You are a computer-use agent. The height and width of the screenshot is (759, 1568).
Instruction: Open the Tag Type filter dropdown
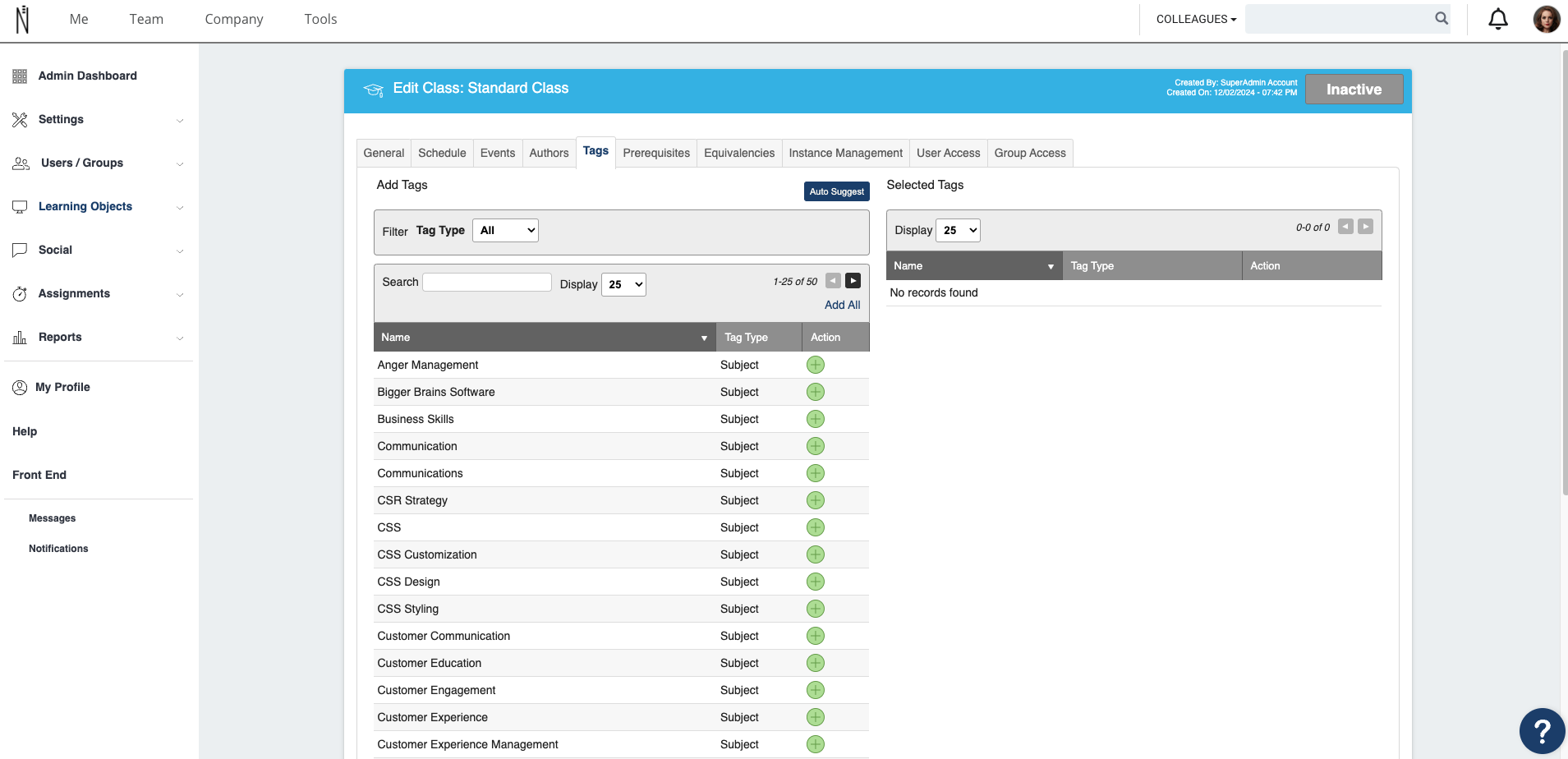point(505,231)
